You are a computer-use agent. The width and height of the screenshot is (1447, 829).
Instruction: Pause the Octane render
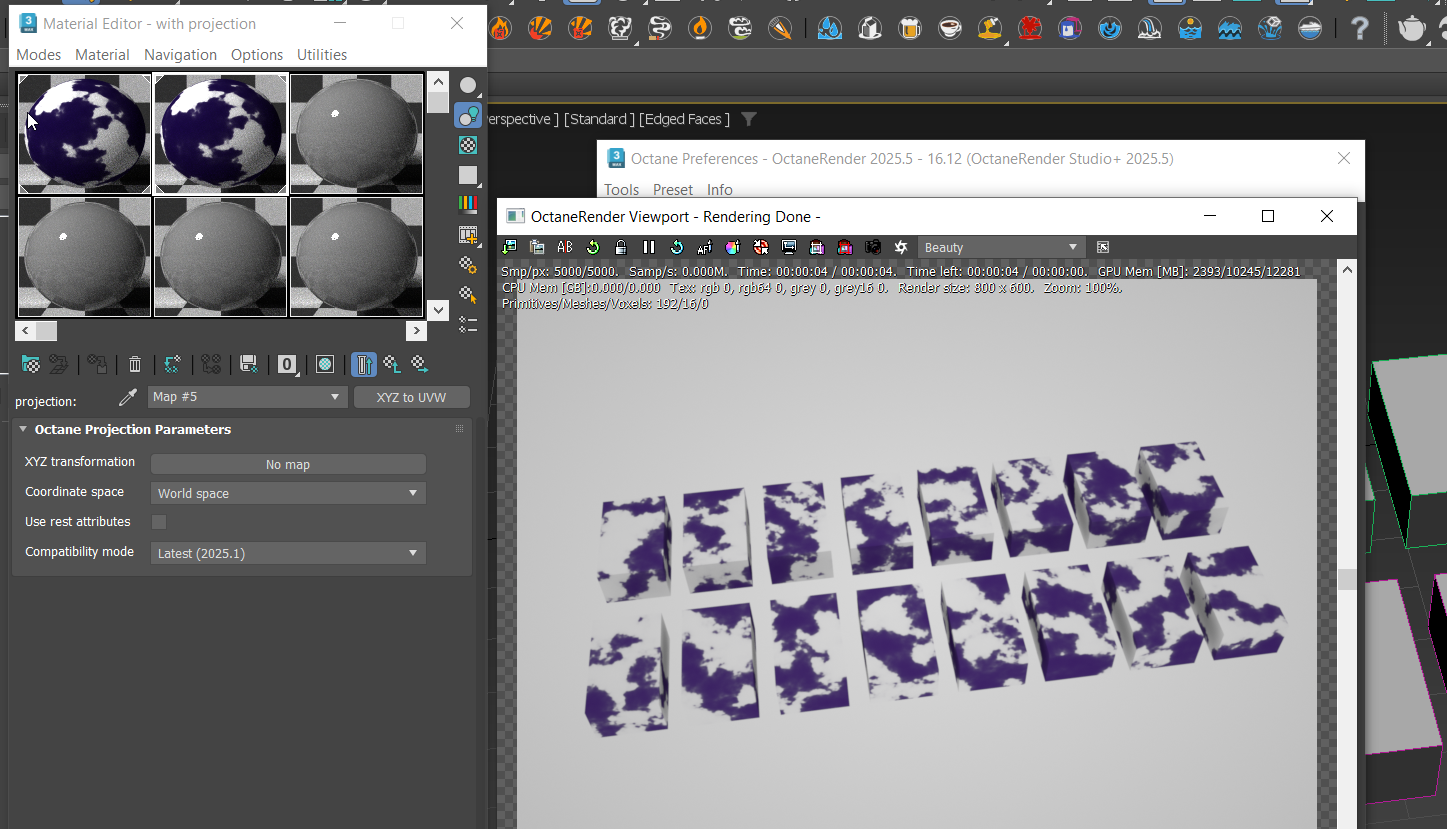(649, 247)
